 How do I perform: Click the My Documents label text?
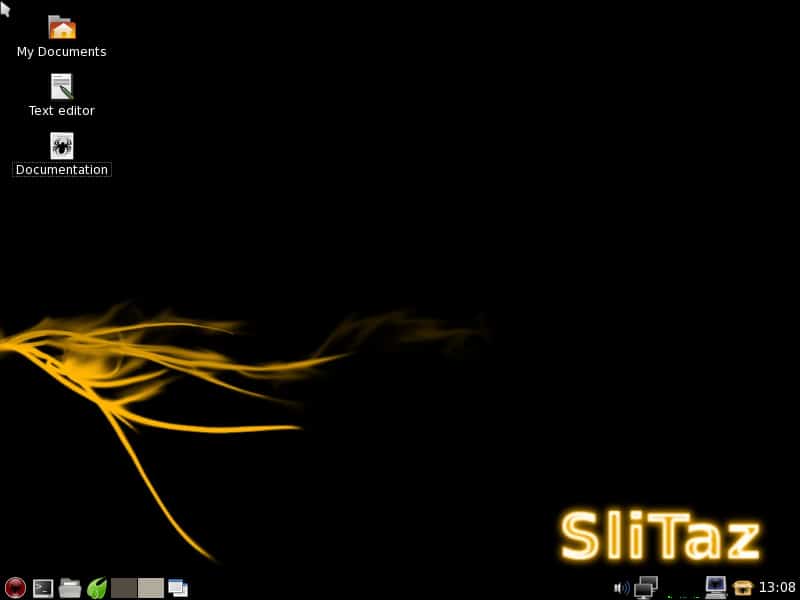60,51
